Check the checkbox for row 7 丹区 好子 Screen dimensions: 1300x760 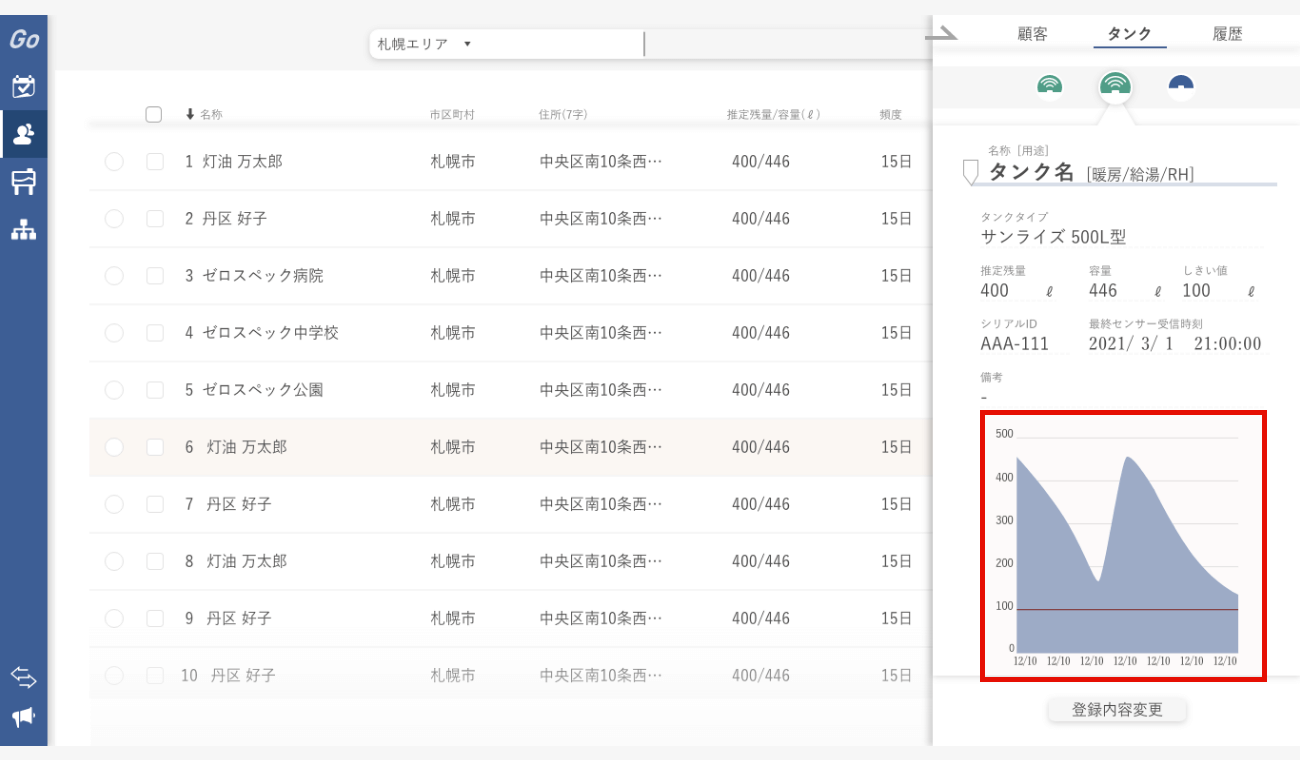[155, 504]
